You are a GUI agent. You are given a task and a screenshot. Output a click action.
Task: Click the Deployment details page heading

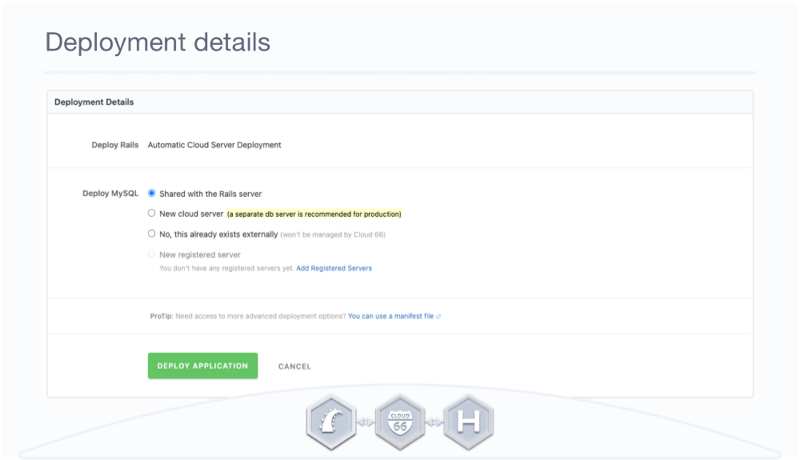point(158,42)
